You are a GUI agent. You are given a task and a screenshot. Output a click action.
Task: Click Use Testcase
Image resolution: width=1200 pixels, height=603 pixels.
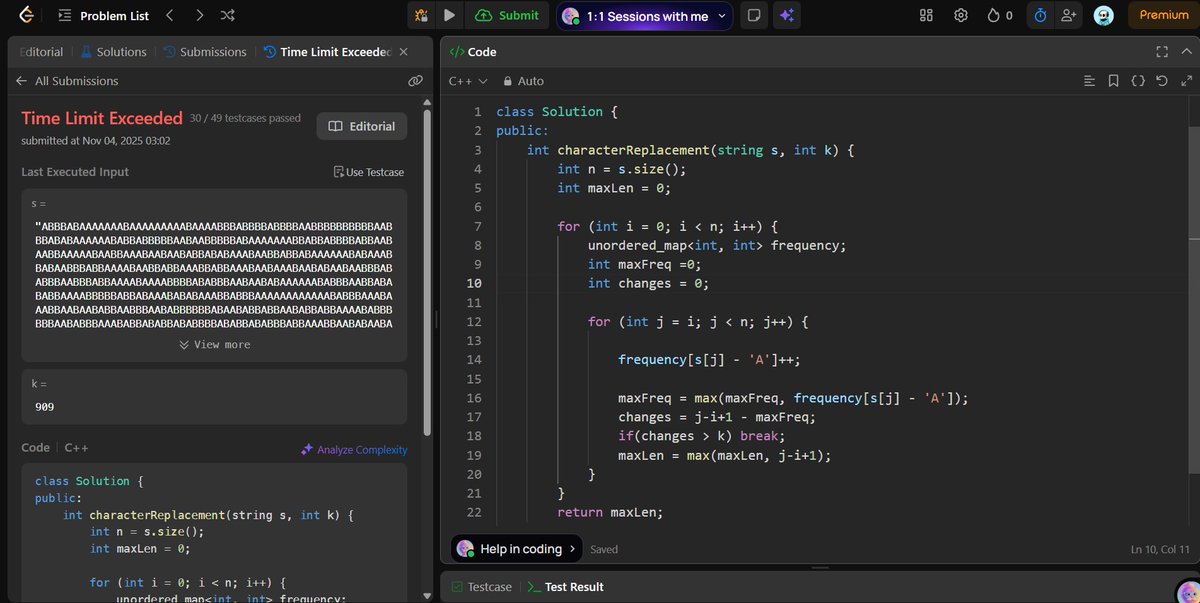pos(369,172)
